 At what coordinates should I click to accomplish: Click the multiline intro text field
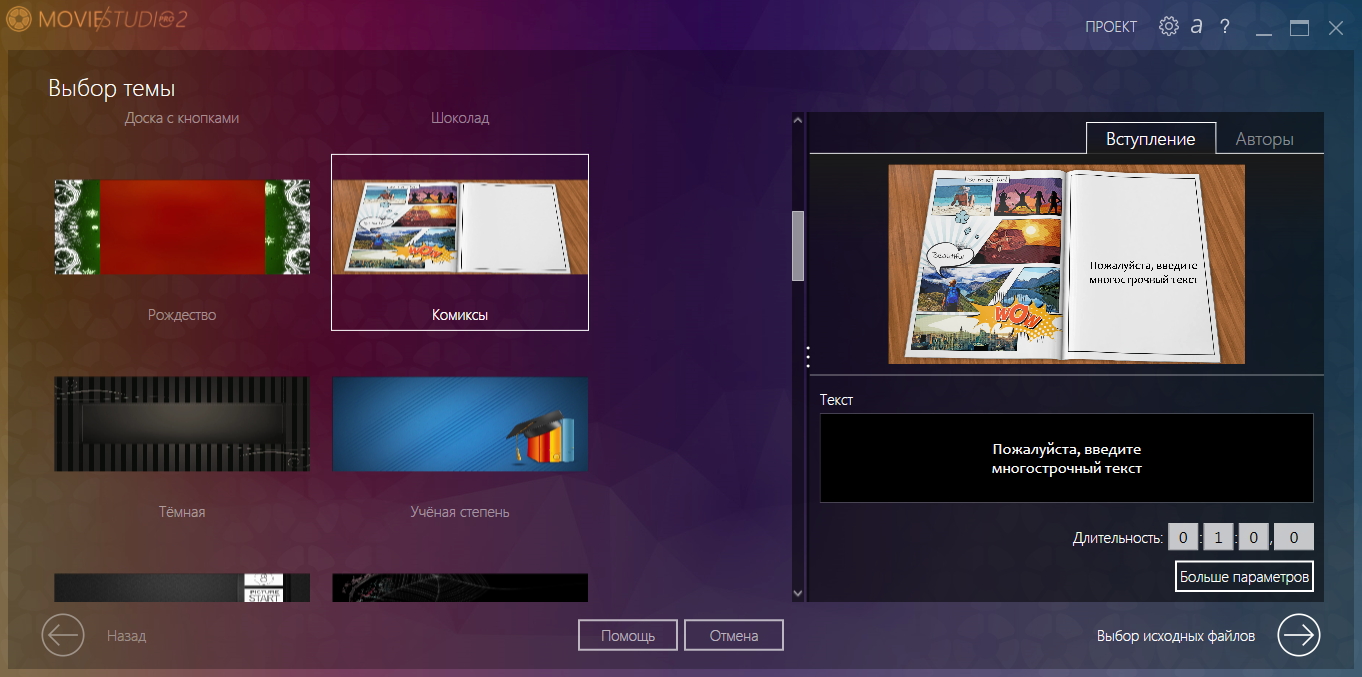click(x=1066, y=458)
